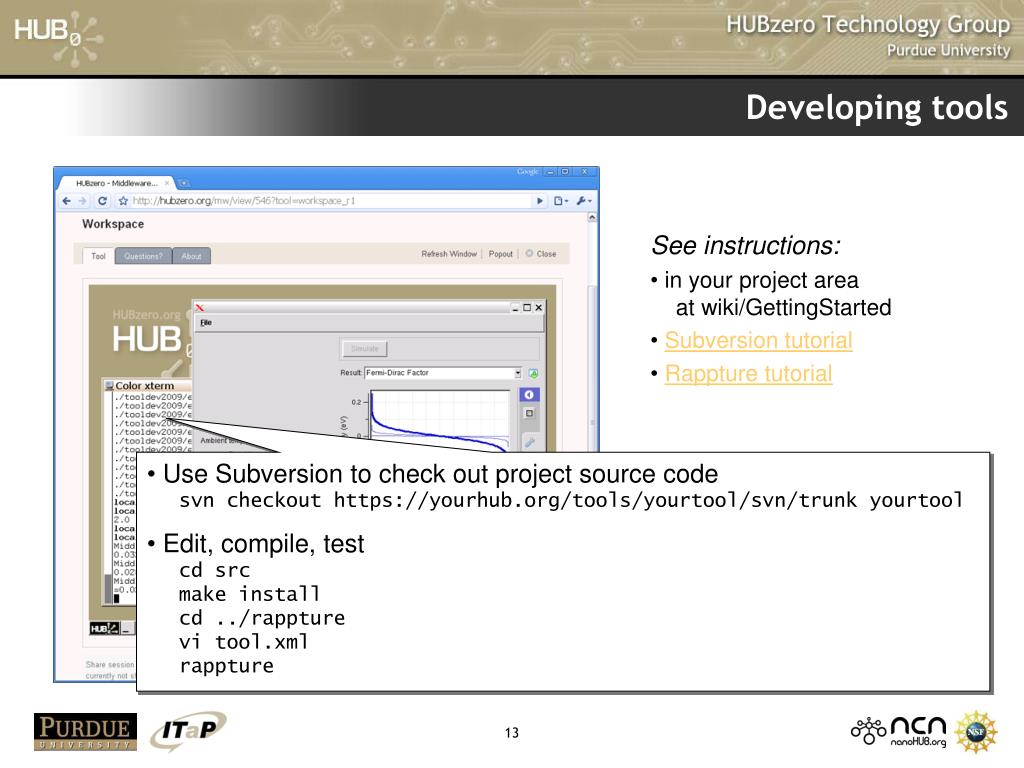Switch to the Tool tab
This screenshot has height=768, width=1024.
point(98,256)
